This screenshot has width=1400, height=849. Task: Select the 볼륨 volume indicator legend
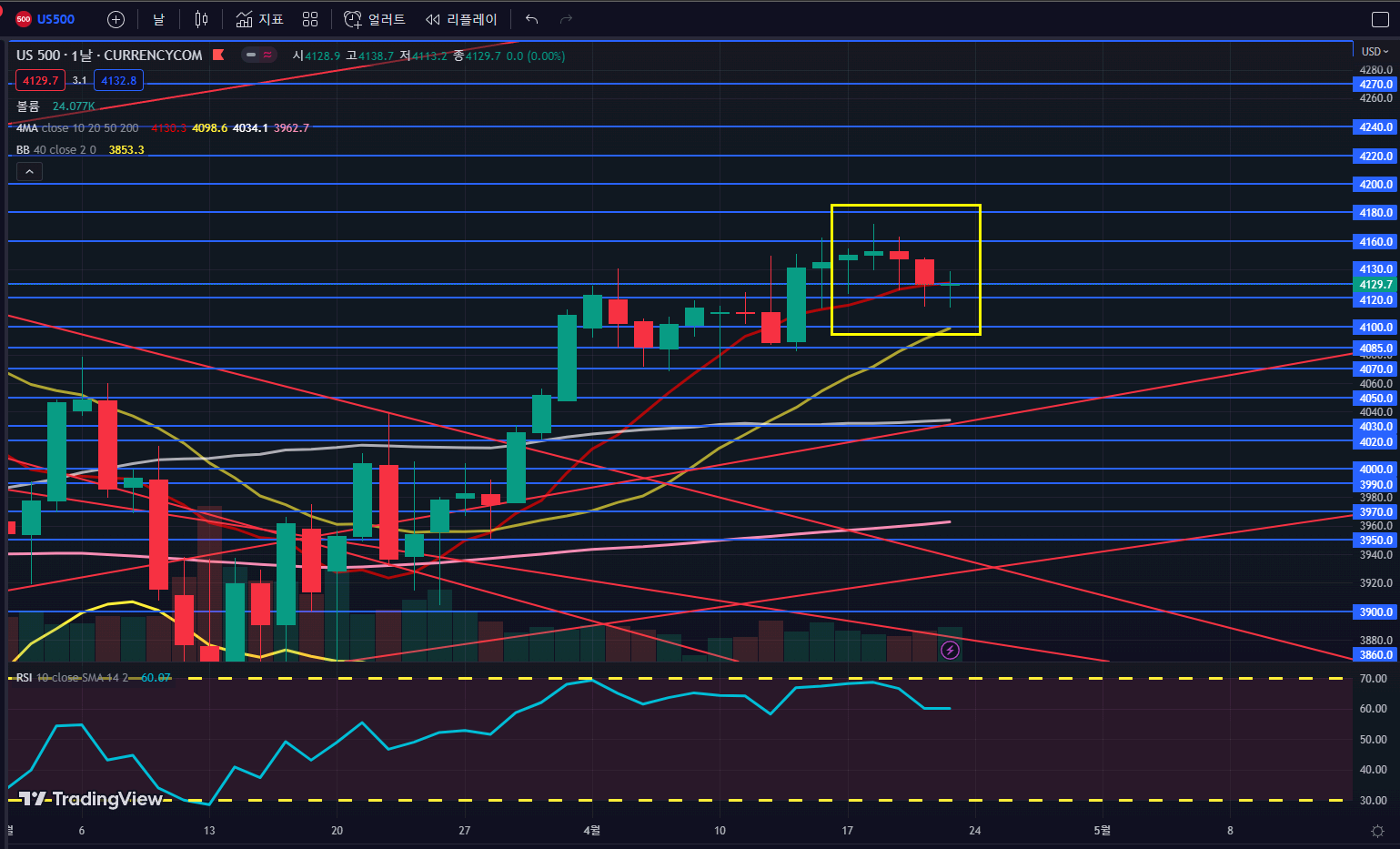[28, 106]
